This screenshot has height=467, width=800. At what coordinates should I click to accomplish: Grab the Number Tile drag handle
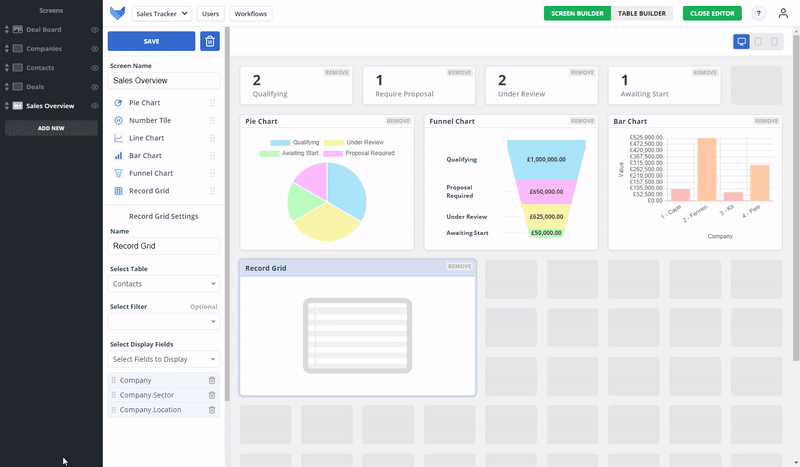point(212,120)
